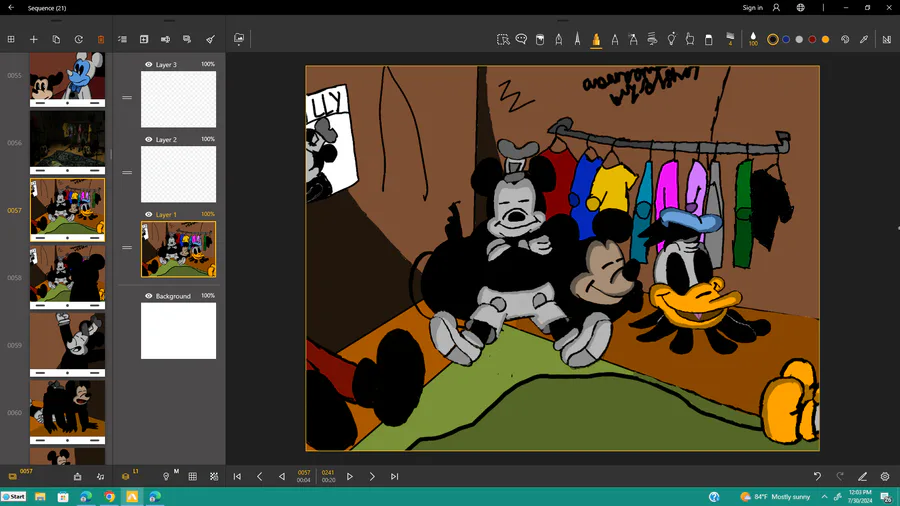
Task: Select the Background layer thumbnail
Action: point(179,331)
